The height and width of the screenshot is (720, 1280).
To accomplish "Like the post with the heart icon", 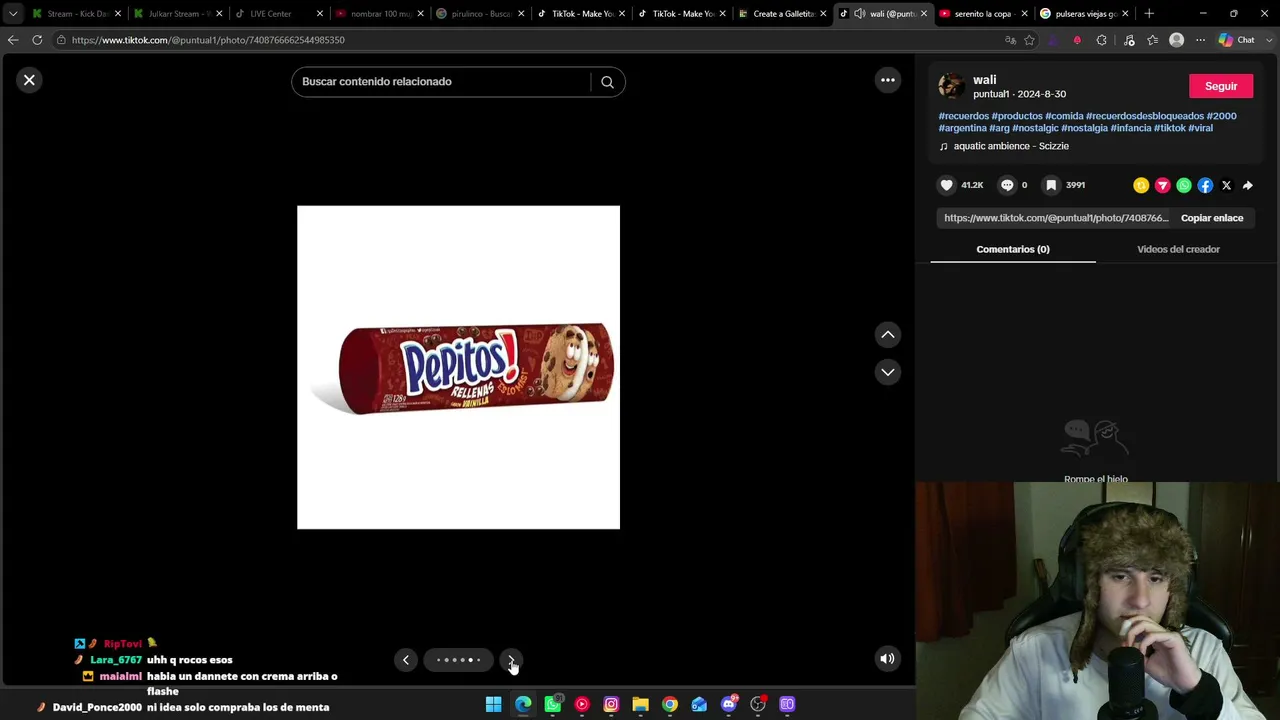I will point(947,185).
